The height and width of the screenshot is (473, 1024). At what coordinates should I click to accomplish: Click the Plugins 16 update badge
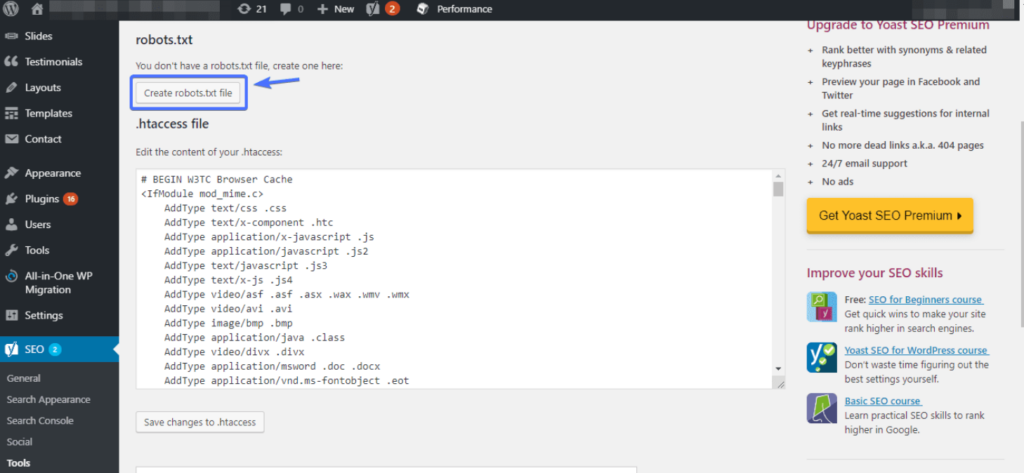tap(71, 199)
